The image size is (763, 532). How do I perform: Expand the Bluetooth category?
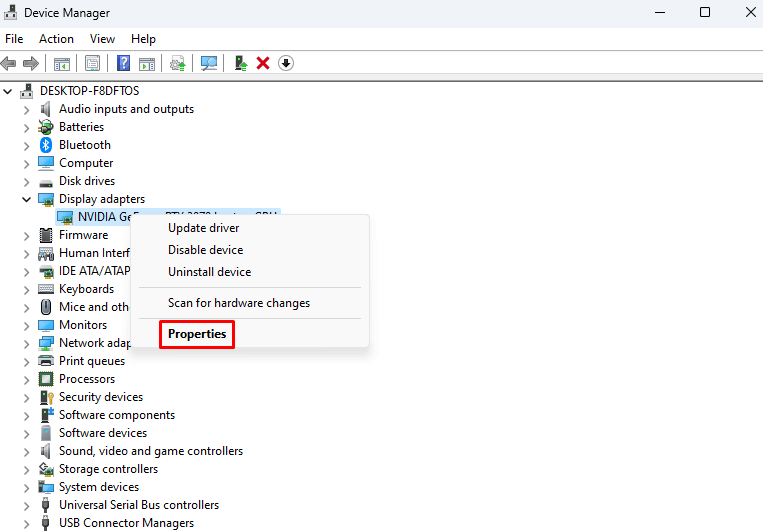pos(26,146)
